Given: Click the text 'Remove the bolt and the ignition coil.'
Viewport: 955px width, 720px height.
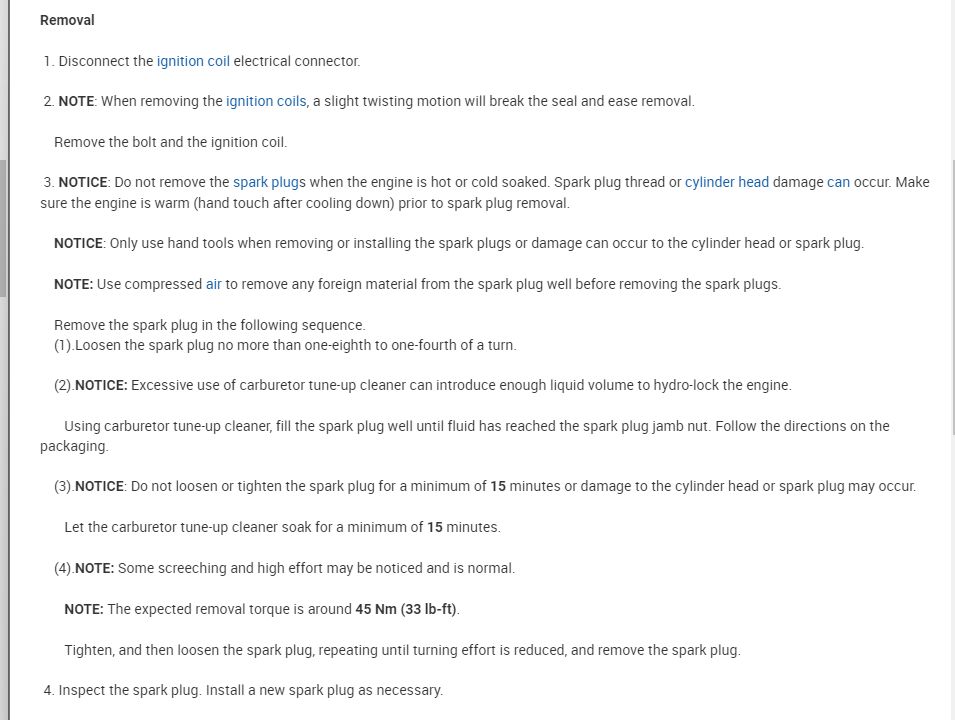Looking at the screenshot, I should click(170, 142).
